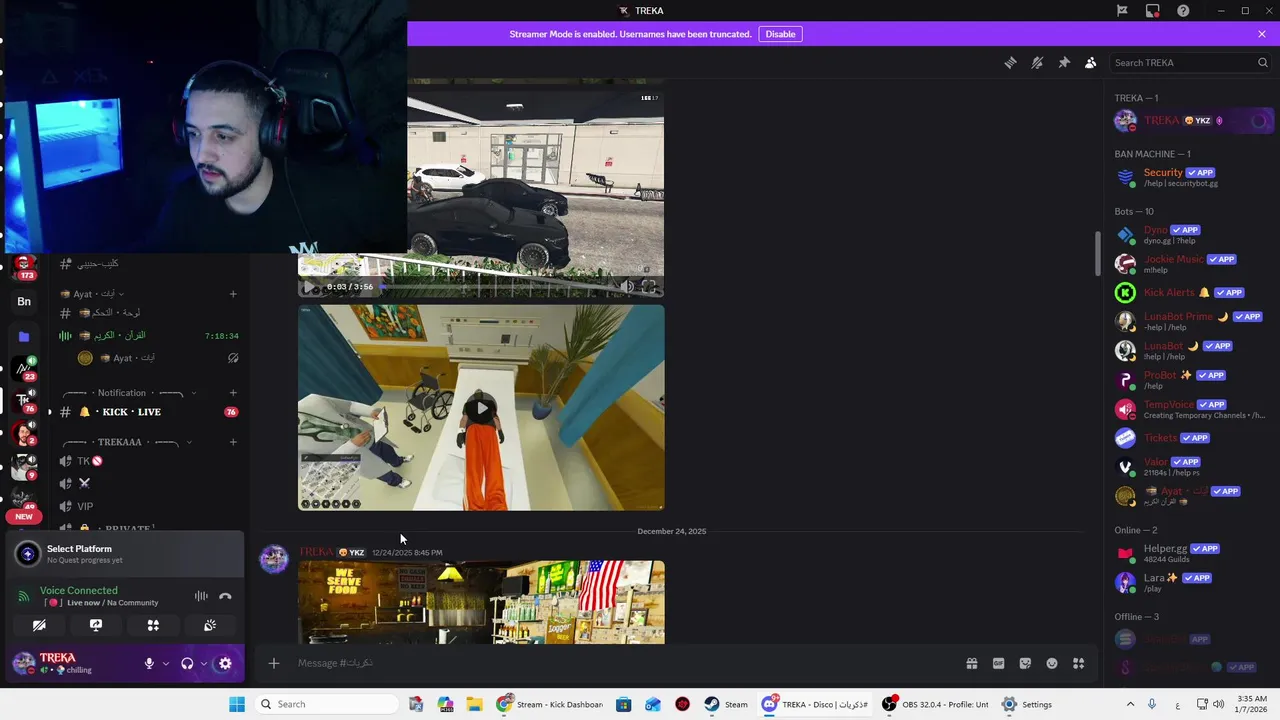Play the first video at 0:03
This screenshot has width=1280, height=720.
pos(311,287)
